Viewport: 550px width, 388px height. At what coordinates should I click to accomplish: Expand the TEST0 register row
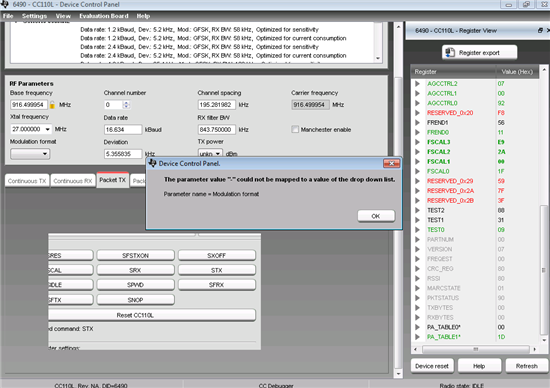click(417, 230)
